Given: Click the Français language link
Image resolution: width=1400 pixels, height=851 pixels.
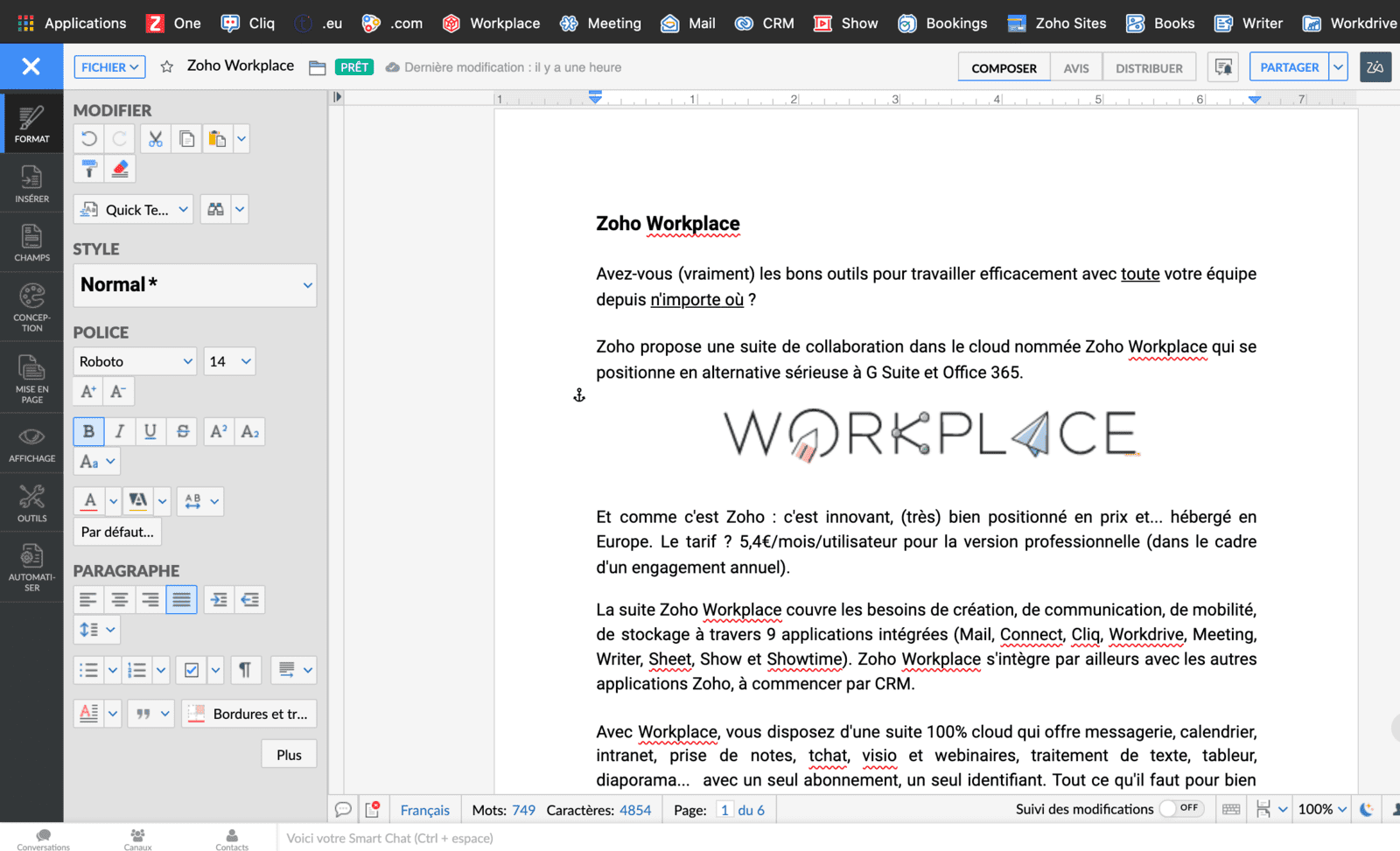Looking at the screenshot, I should point(424,810).
